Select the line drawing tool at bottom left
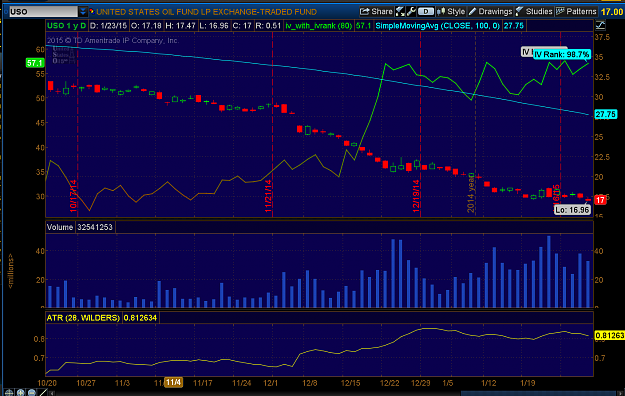This screenshot has height=396, width=625. [x=43, y=393]
